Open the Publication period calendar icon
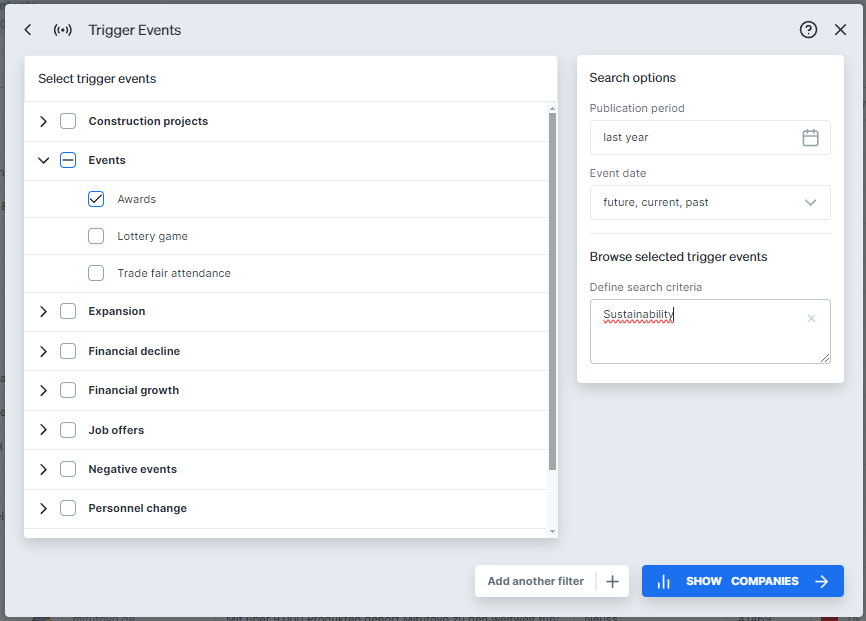 point(811,137)
